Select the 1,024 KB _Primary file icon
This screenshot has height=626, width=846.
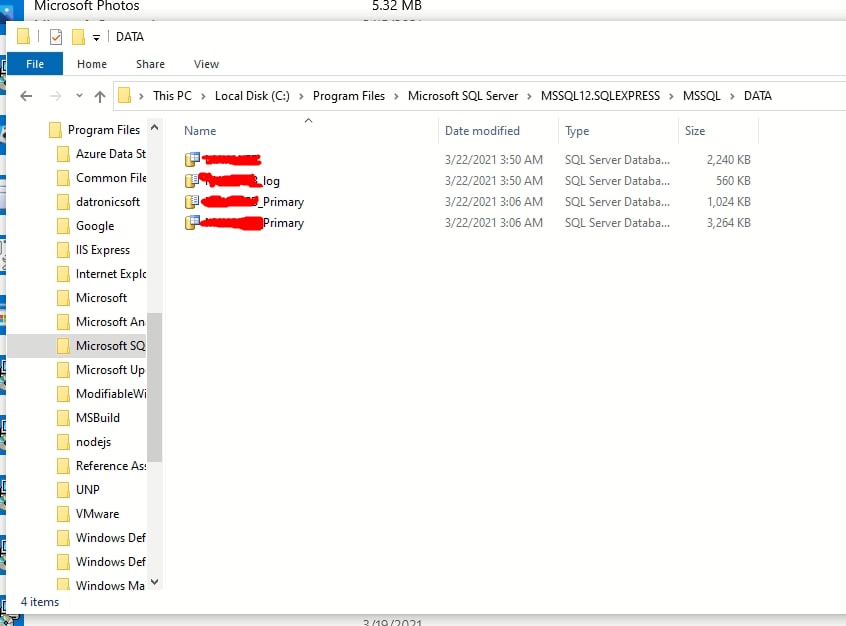[x=192, y=201]
